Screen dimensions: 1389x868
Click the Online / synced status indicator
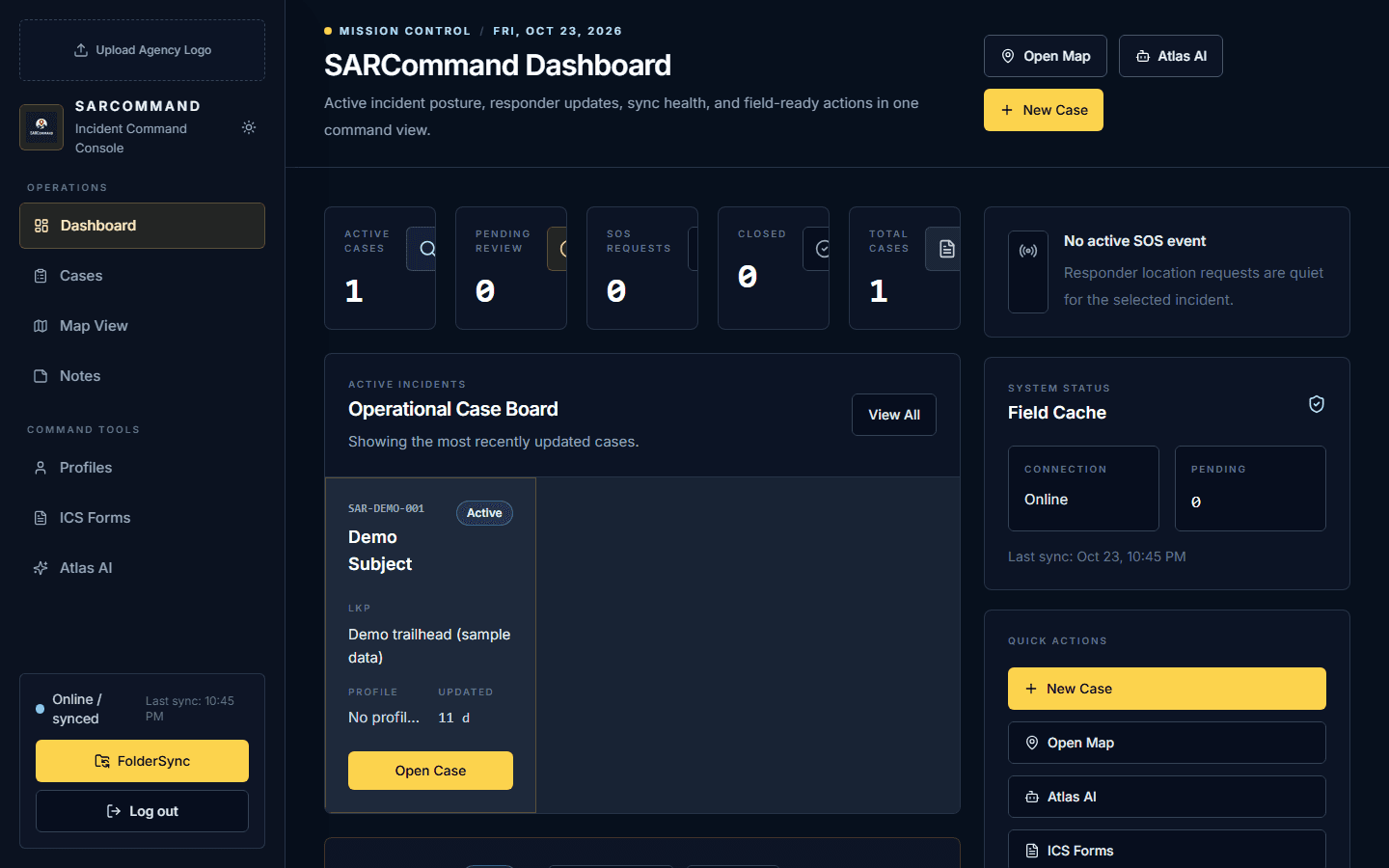(76, 709)
